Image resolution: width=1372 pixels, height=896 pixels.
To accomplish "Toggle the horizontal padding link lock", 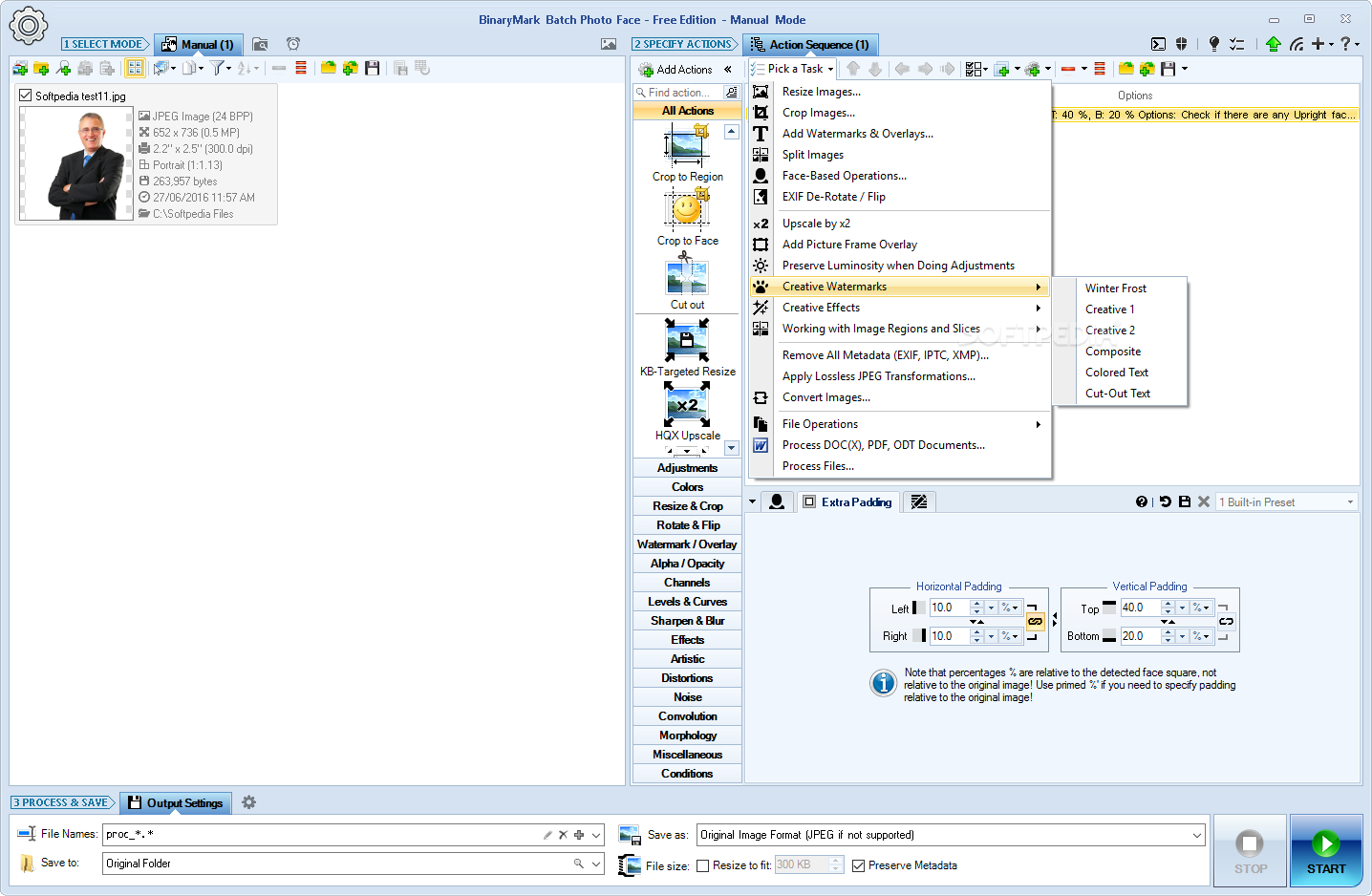I will coord(1035,622).
